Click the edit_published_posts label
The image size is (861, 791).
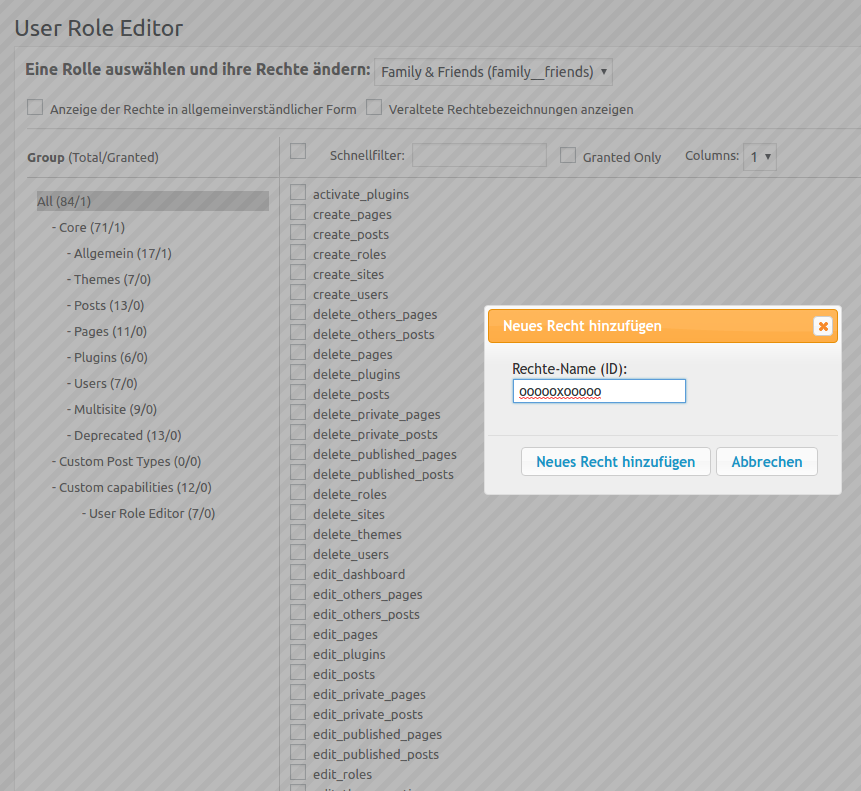pos(376,754)
